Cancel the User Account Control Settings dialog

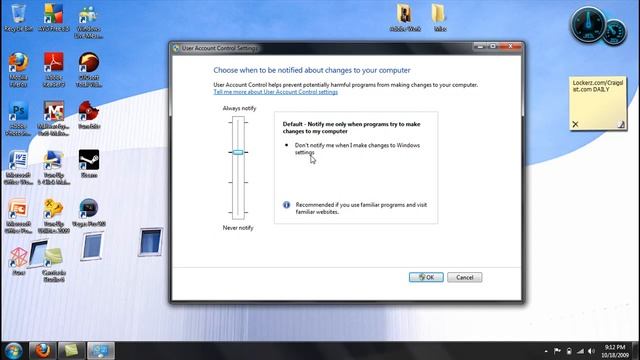coord(464,277)
